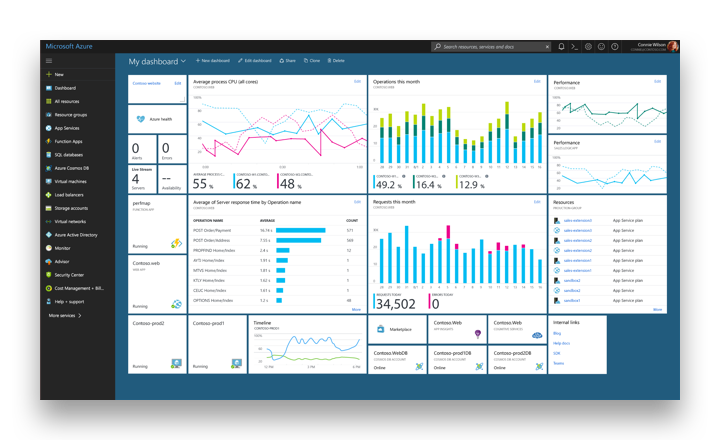The image size is (720, 440).
Task: Click Edit on Requests this month chart
Action: (537, 202)
